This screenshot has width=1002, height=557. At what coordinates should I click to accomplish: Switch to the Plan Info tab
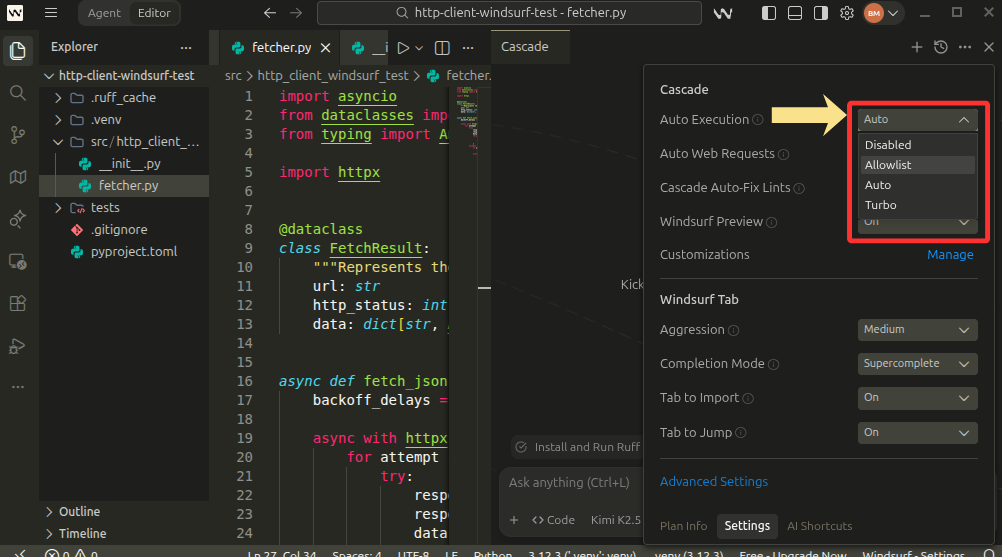683,526
